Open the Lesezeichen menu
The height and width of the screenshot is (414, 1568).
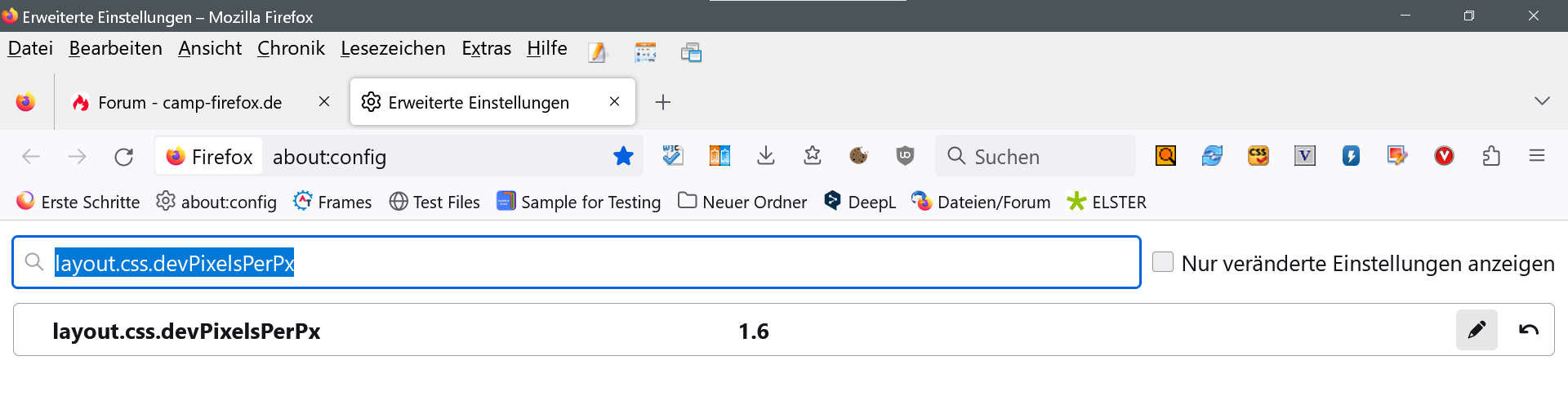pos(393,49)
